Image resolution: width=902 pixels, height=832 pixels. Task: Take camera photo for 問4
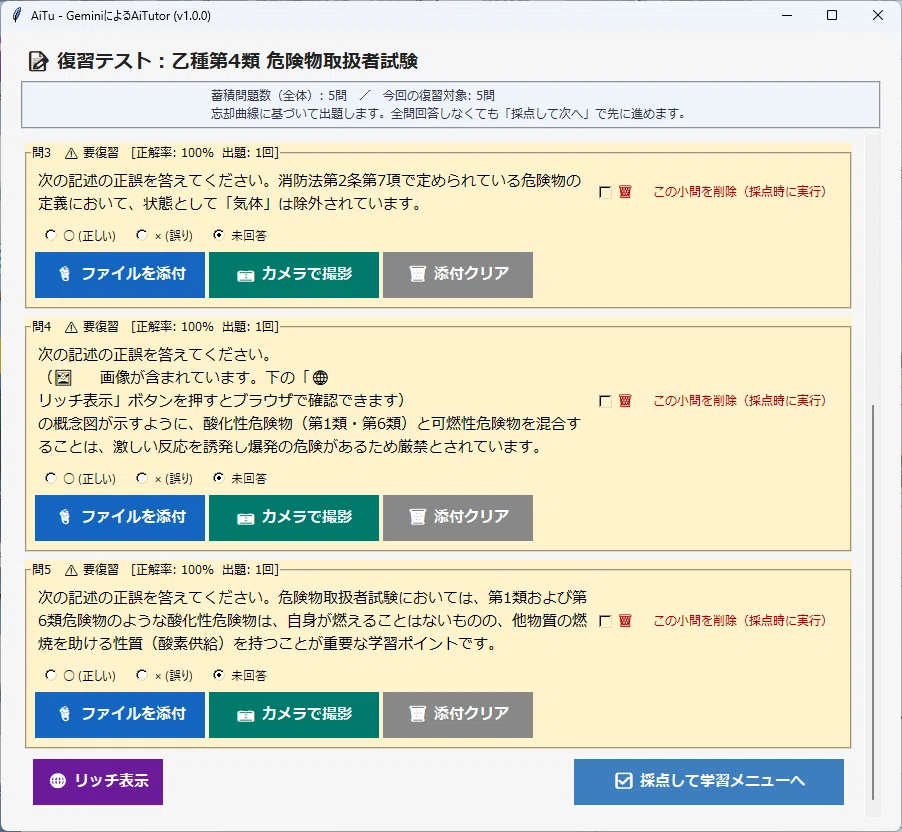294,518
